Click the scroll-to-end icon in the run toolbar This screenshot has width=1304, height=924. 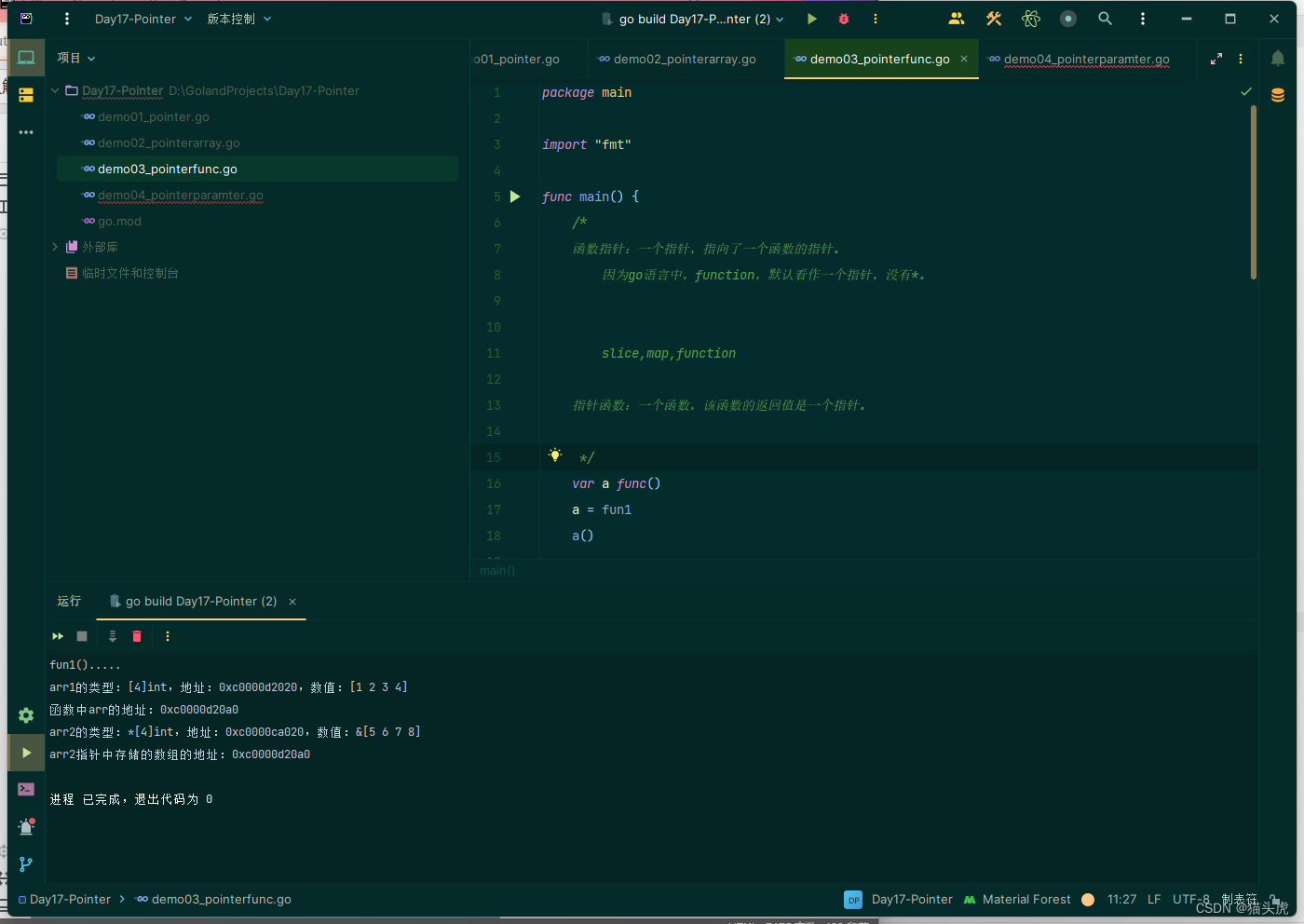(x=113, y=636)
